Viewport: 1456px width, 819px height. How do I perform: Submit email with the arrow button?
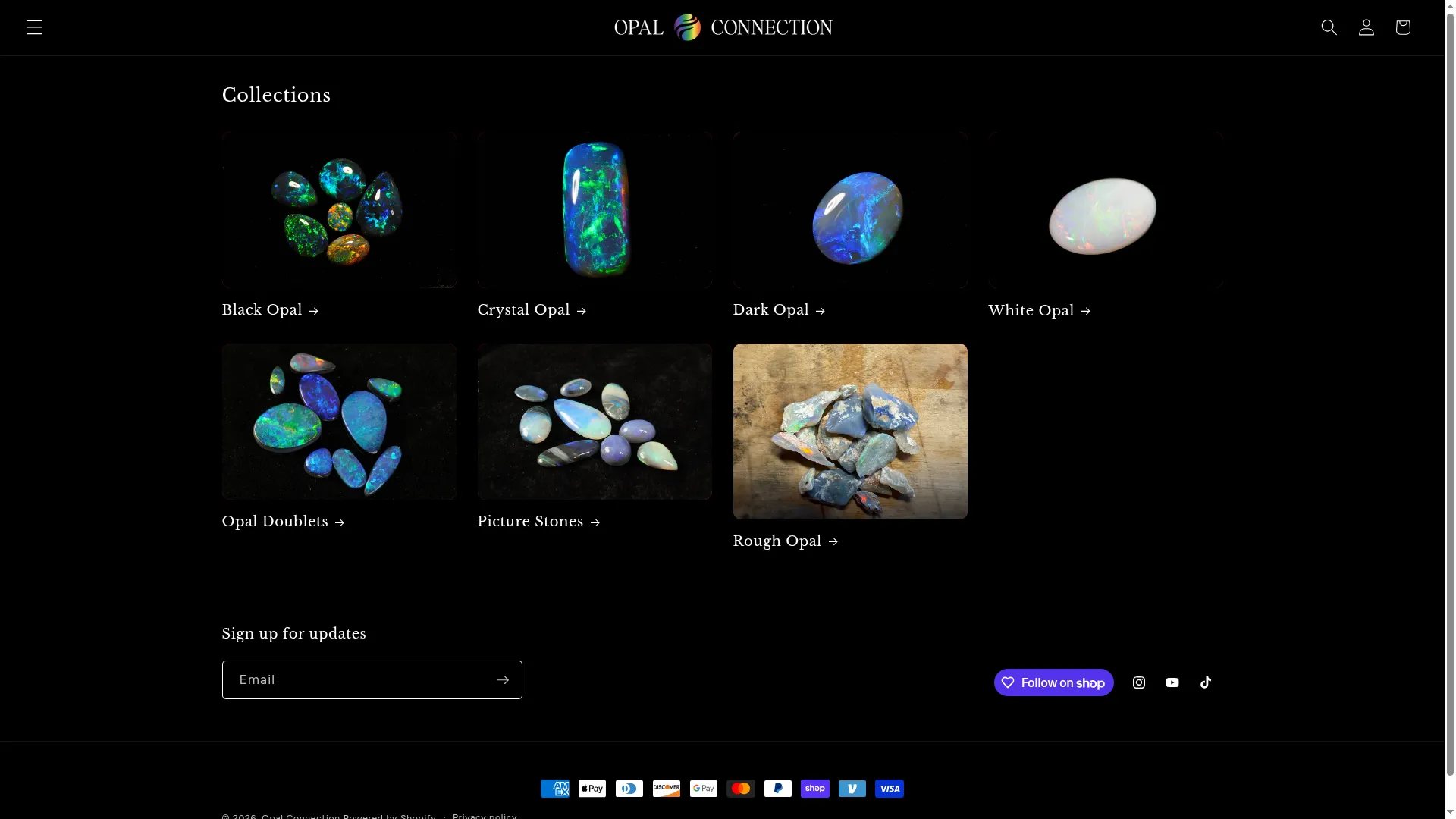pyautogui.click(x=503, y=679)
